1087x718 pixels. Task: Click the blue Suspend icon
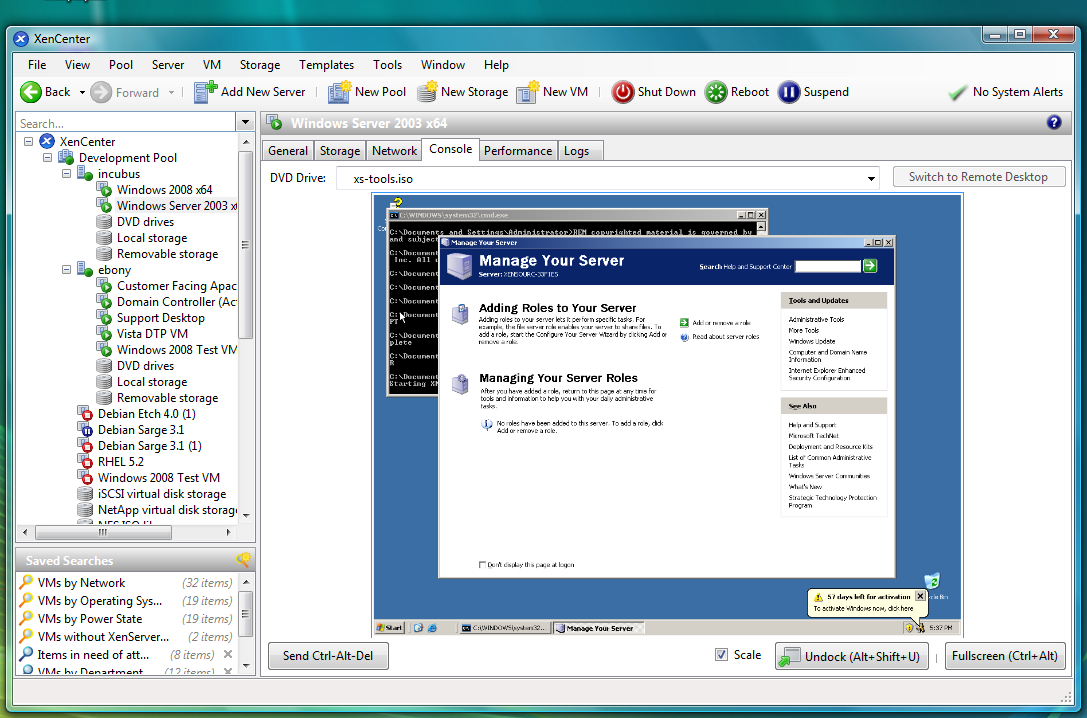coord(789,92)
